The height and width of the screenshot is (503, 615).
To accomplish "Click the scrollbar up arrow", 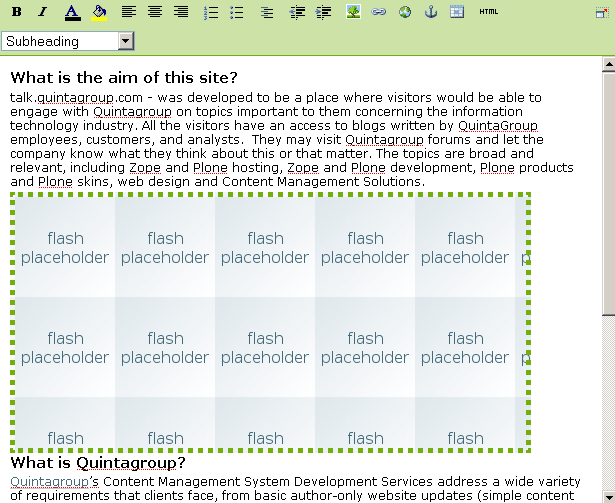I will pos(609,64).
